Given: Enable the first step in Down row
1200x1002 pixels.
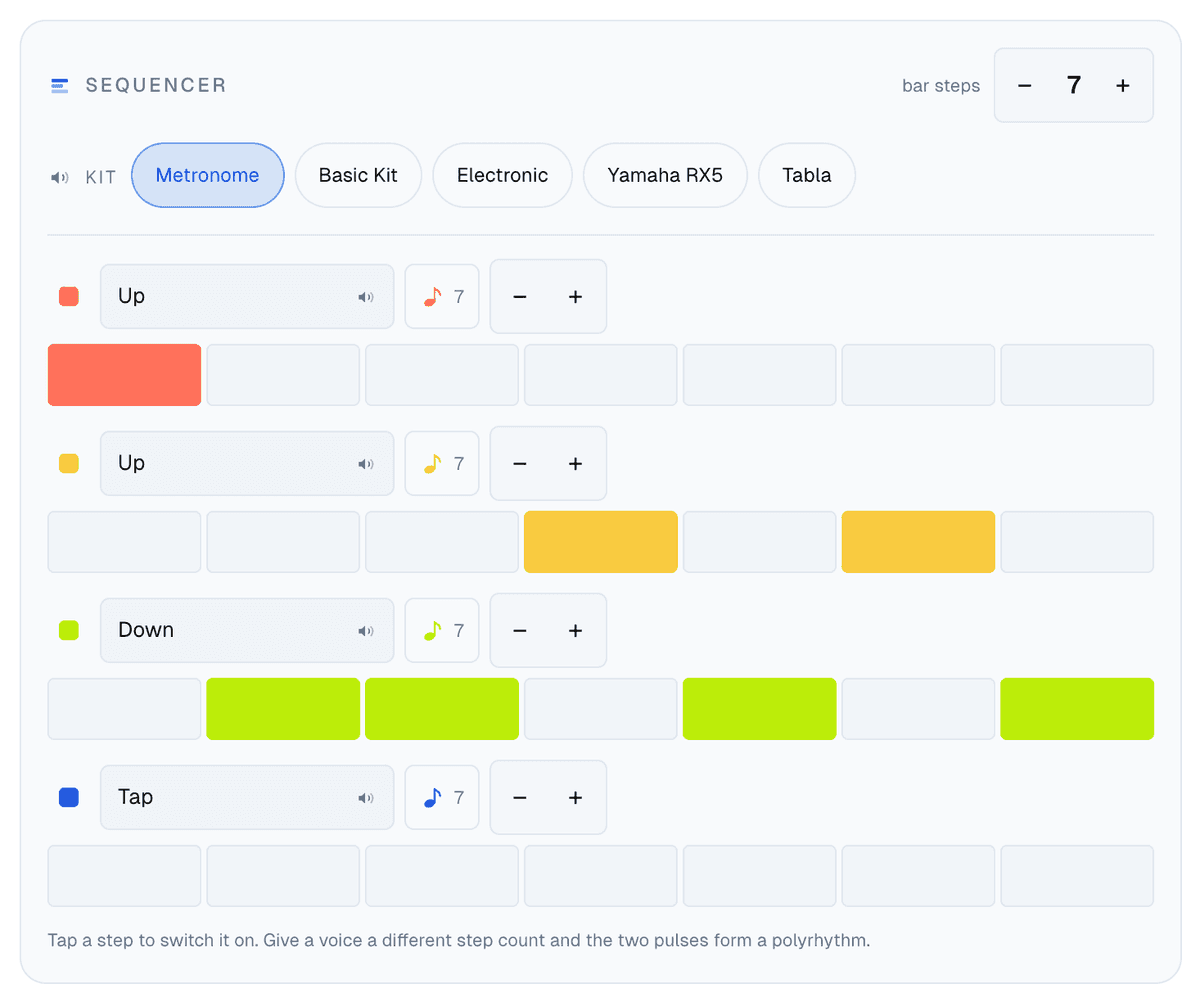Looking at the screenshot, I should coord(124,709).
